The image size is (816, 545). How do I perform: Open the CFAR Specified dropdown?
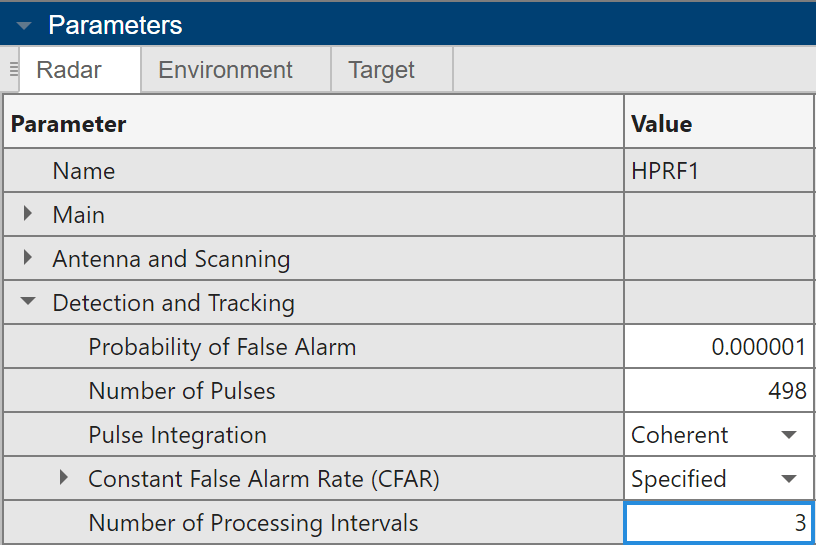pyautogui.click(x=789, y=479)
